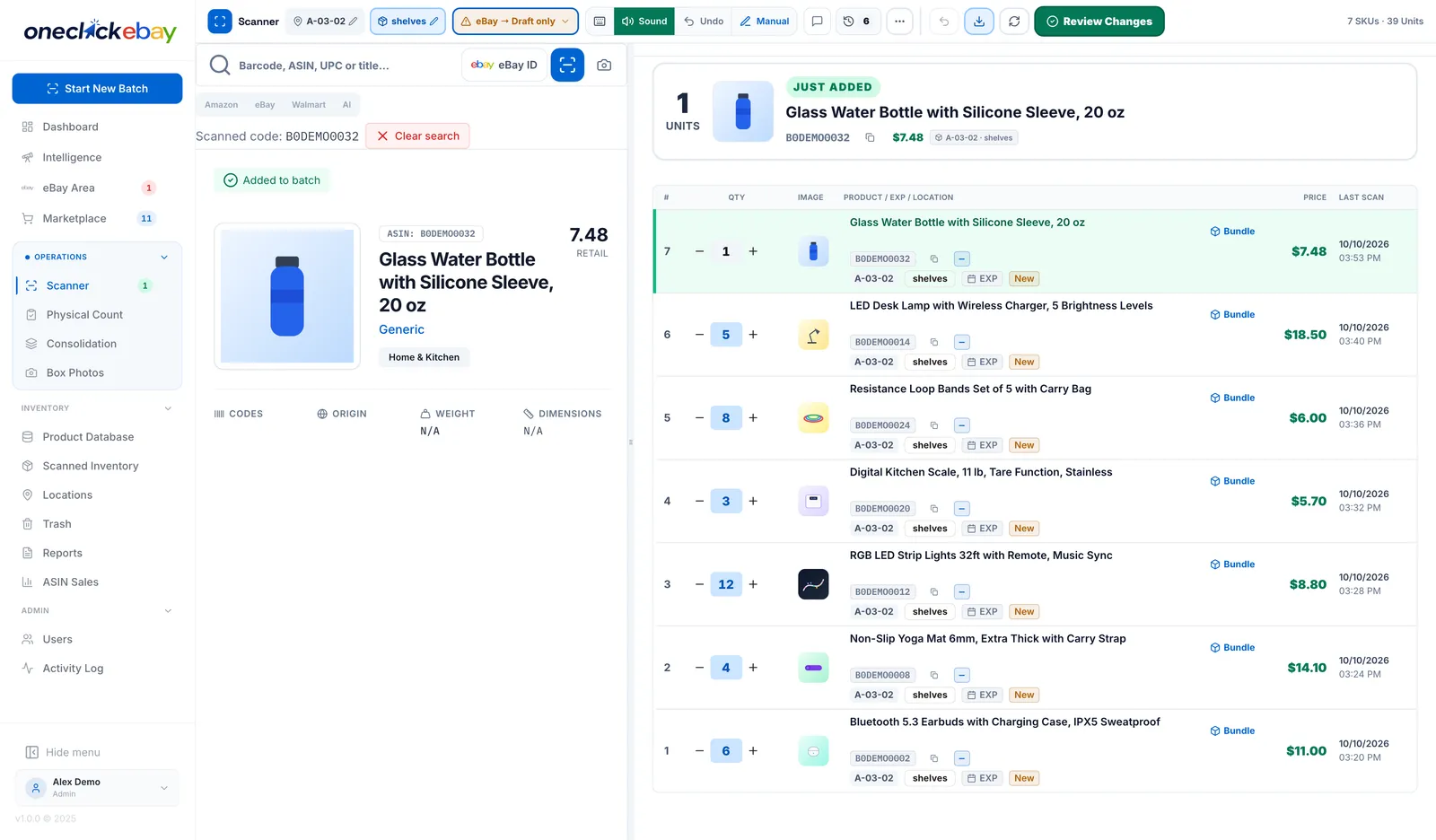Image resolution: width=1436 pixels, height=840 pixels.
Task: Click the minus tag icon beside B0DEM00024
Action: (961, 425)
